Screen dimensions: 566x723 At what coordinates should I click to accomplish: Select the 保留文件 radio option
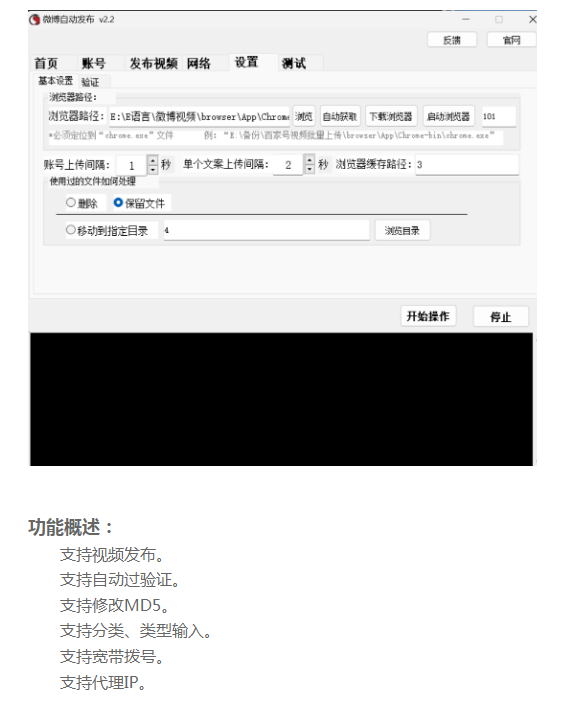(x=139, y=203)
